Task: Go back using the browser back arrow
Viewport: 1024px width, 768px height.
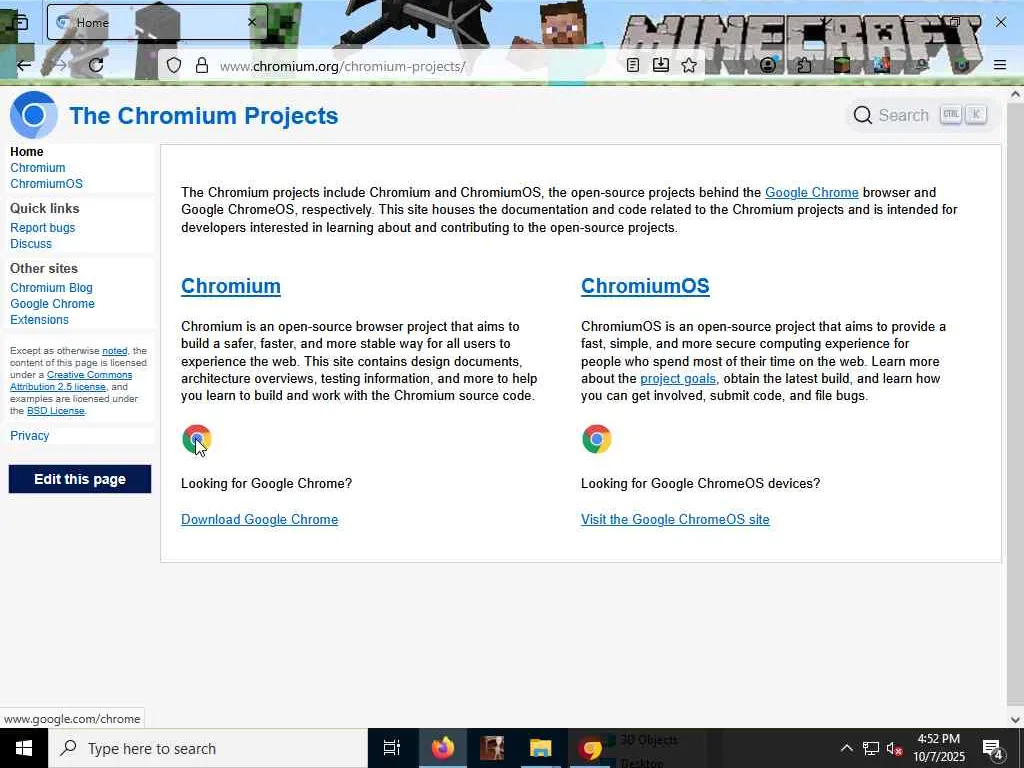Action: point(24,65)
